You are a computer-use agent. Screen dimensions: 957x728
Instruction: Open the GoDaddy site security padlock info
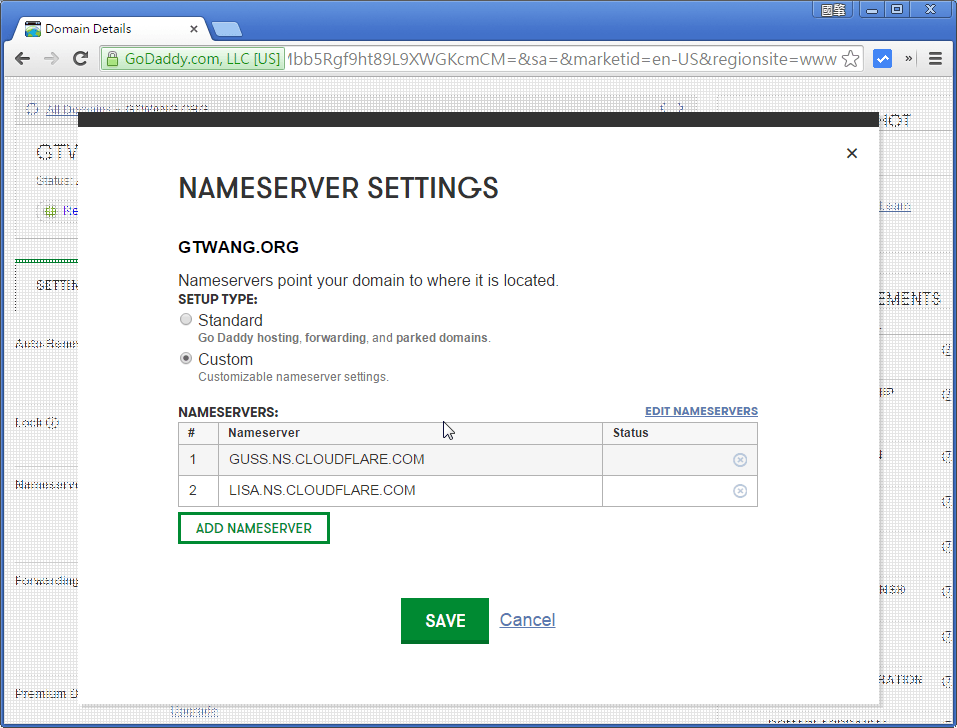(113, 58)
